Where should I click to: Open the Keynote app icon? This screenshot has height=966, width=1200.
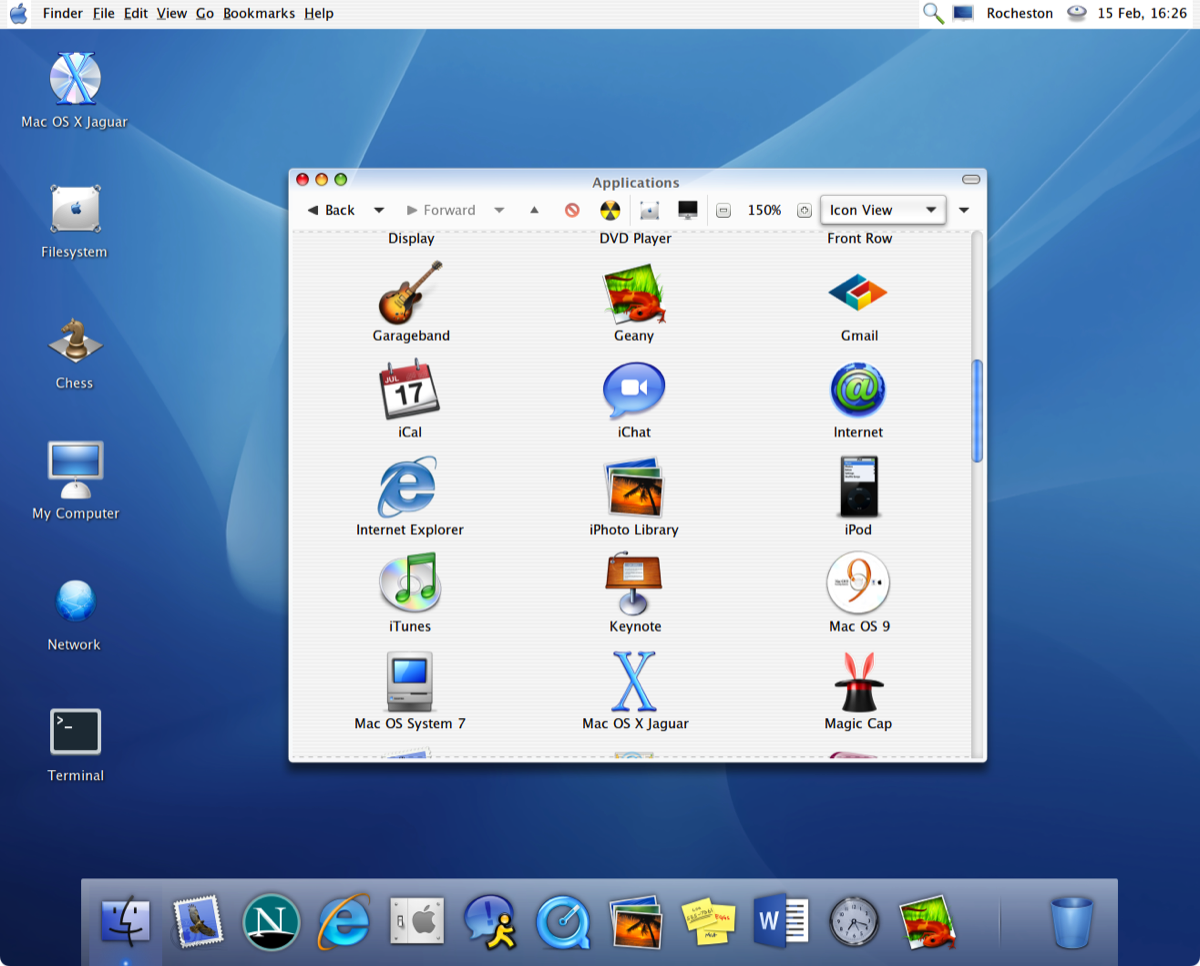coord(634,585)
